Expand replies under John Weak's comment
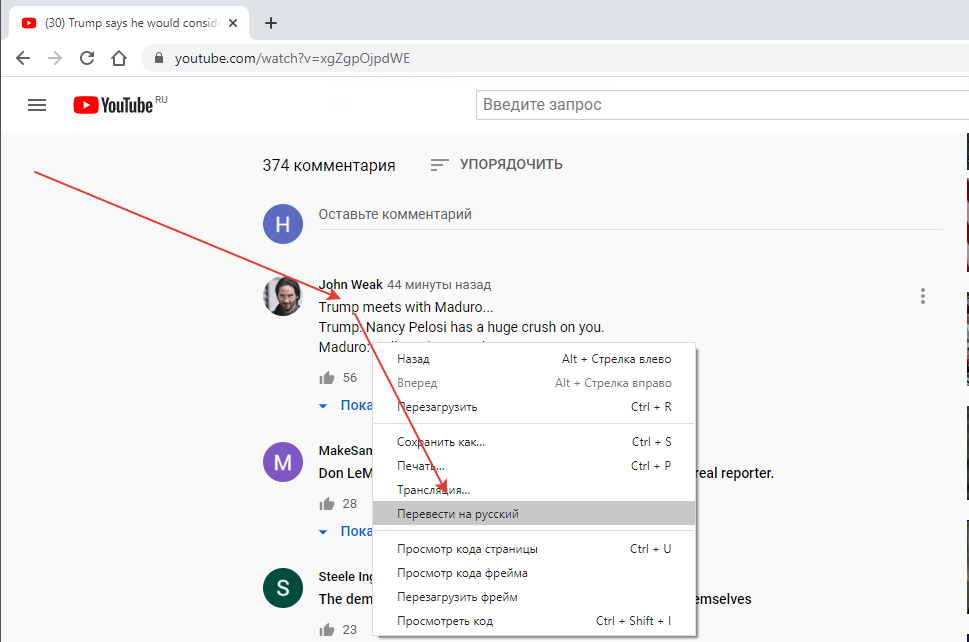Viewport: 969px width, 642px height. click(346, 406)
